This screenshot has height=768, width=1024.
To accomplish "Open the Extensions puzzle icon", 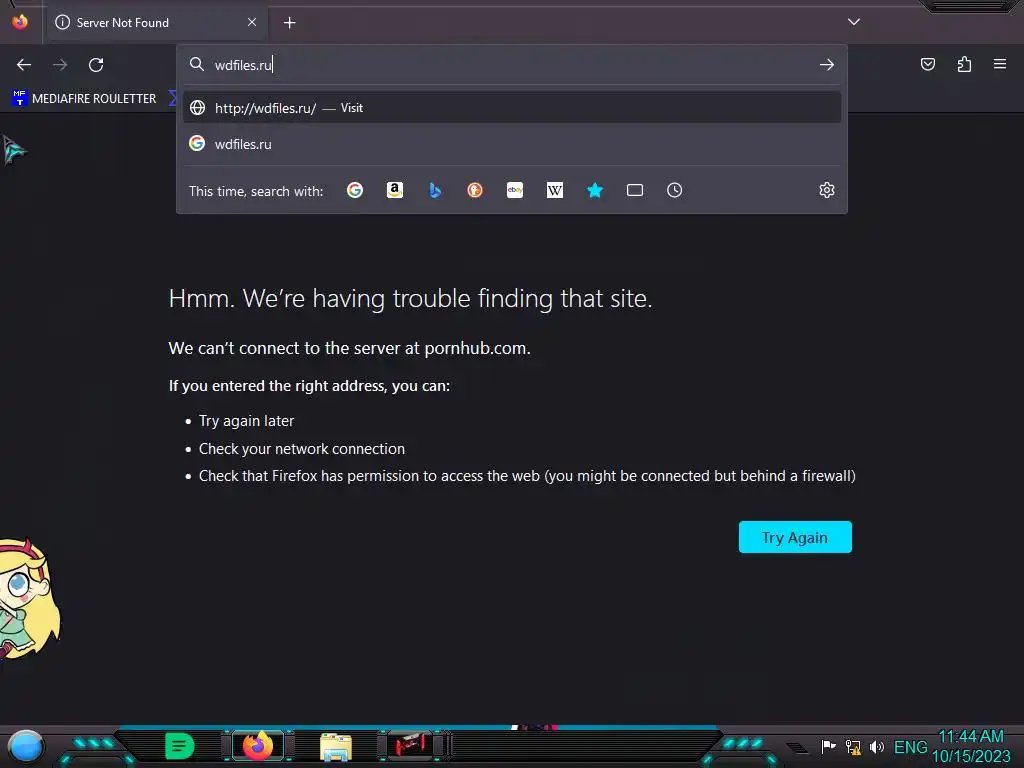I will (x=964, y=64).
